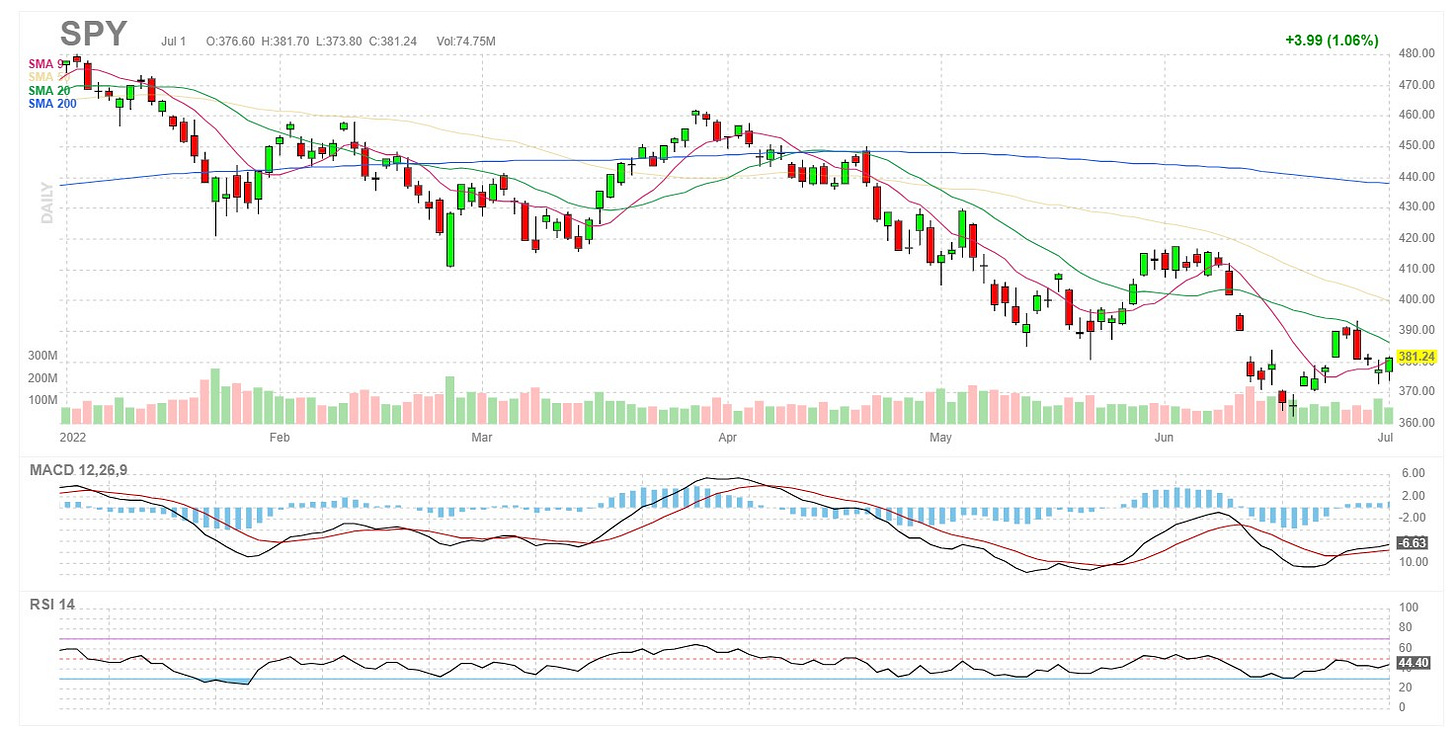Viewport: 1456px width, 733px height.
Task: Select the SMA 9 legend label
Action: click(46, 64)
